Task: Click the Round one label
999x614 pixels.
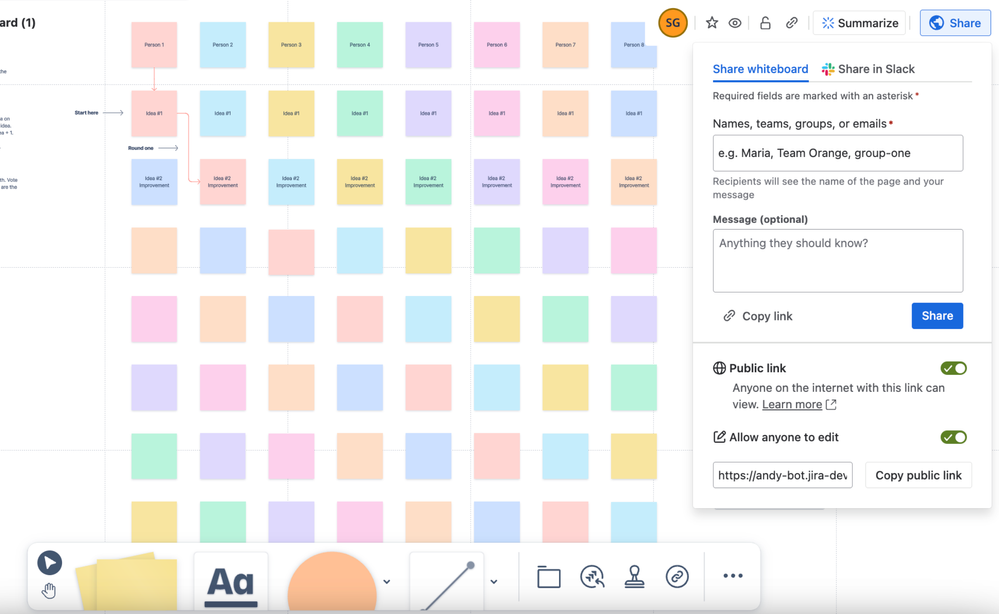Action: [x=141, y=148]
